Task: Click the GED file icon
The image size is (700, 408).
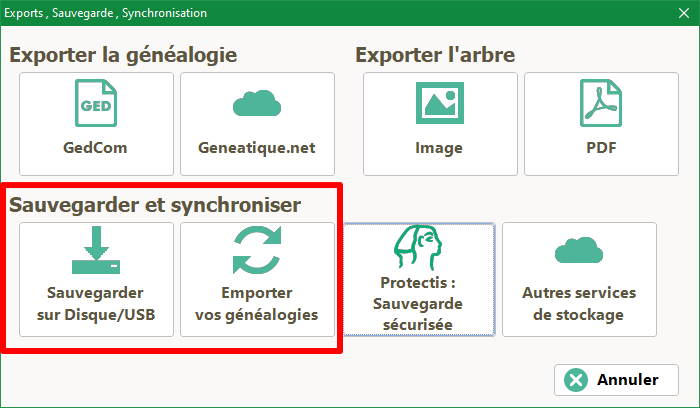Action: point(96,103)
